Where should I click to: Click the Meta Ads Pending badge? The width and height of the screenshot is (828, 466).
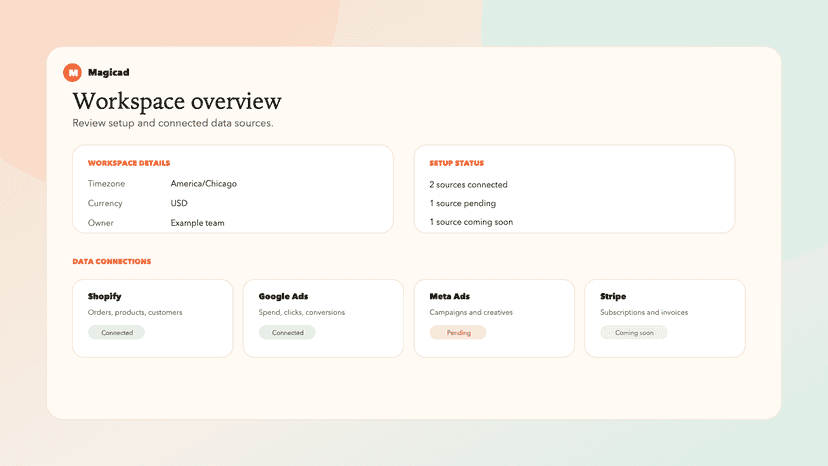click(x=458, y=332)
